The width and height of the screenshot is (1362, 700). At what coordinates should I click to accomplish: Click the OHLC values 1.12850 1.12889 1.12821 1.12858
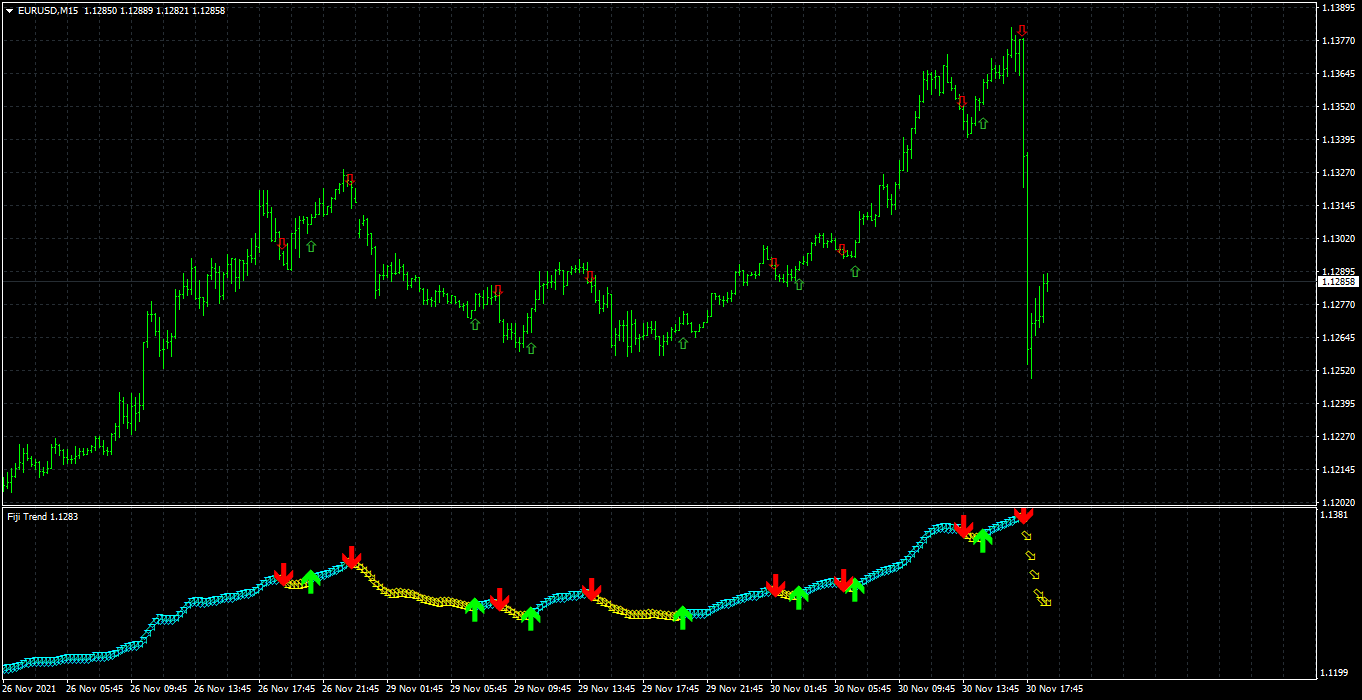coord(154,10)
